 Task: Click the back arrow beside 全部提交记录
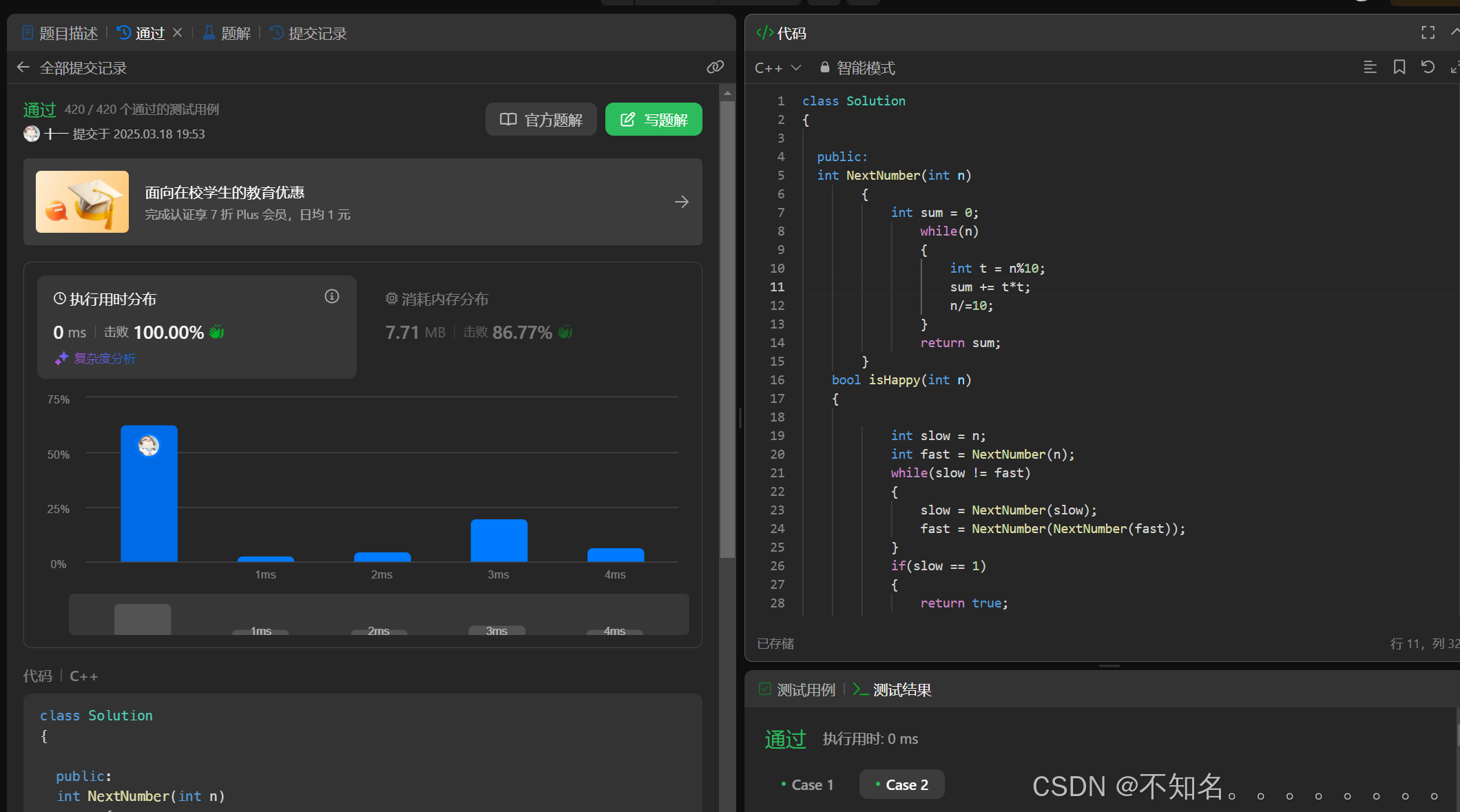(x=23, y=67)
